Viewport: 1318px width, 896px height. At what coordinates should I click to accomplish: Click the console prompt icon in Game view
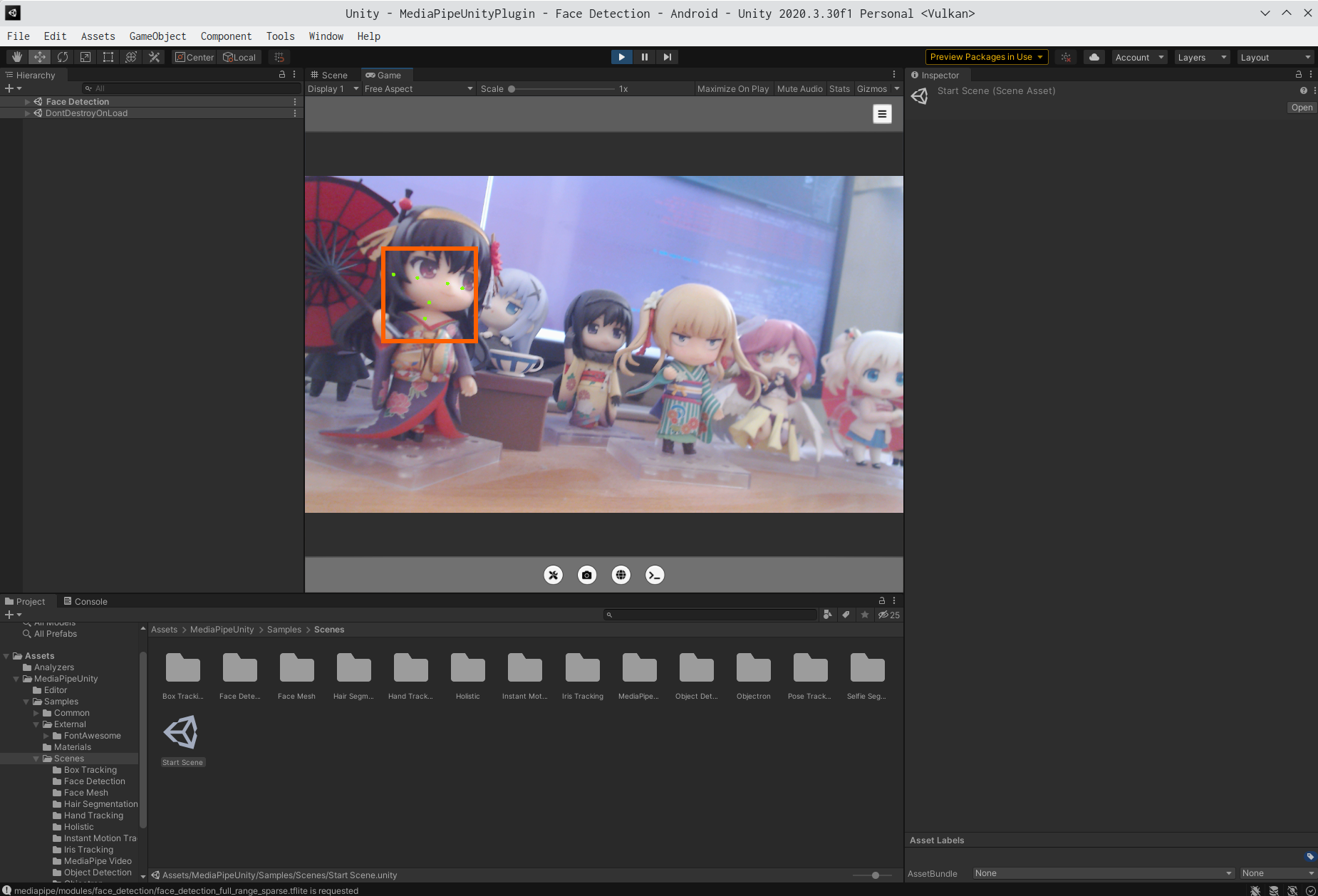[x=655, y=575]
